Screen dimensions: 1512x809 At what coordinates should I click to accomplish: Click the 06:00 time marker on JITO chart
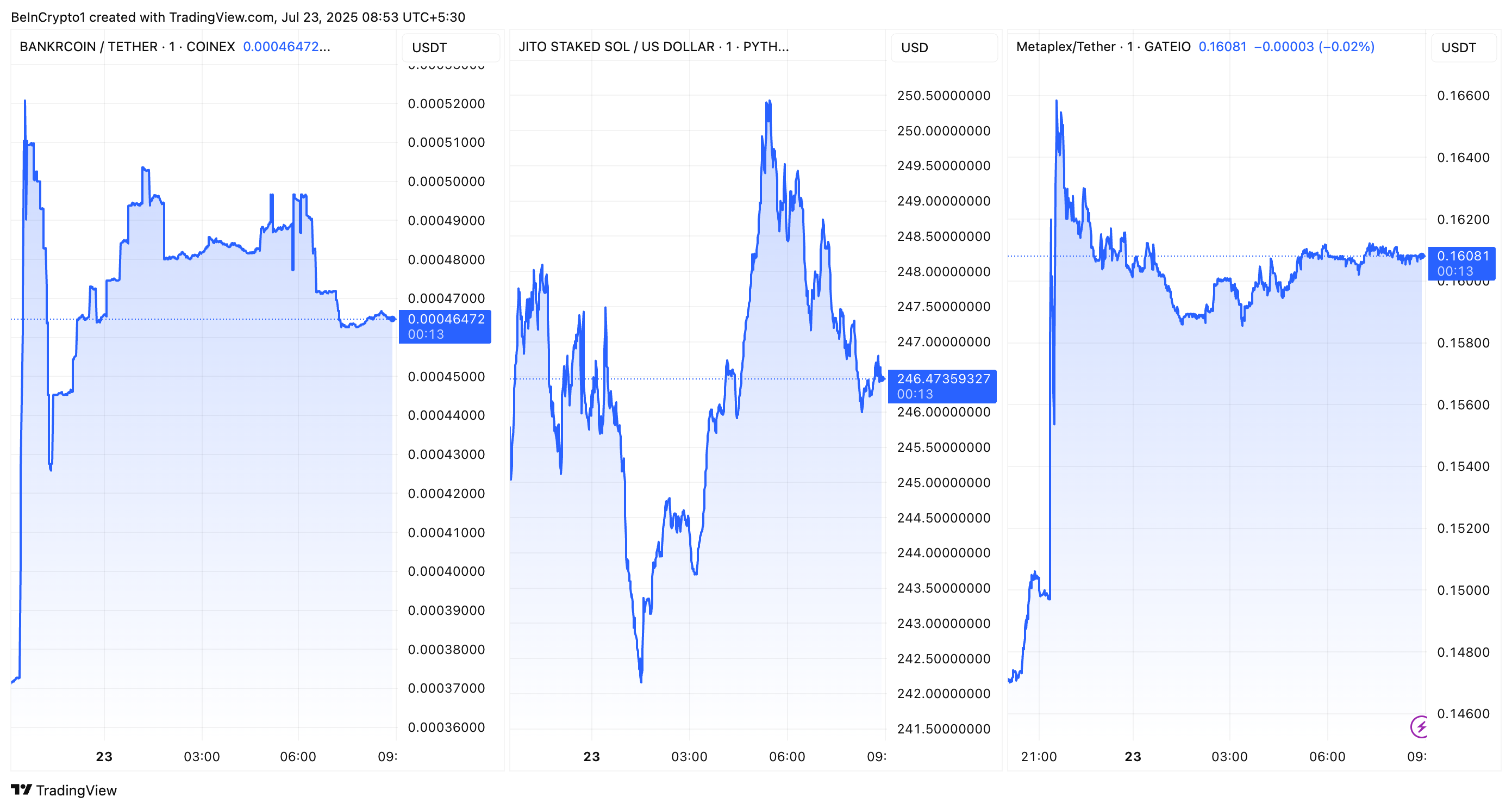[x=786, y=756]
